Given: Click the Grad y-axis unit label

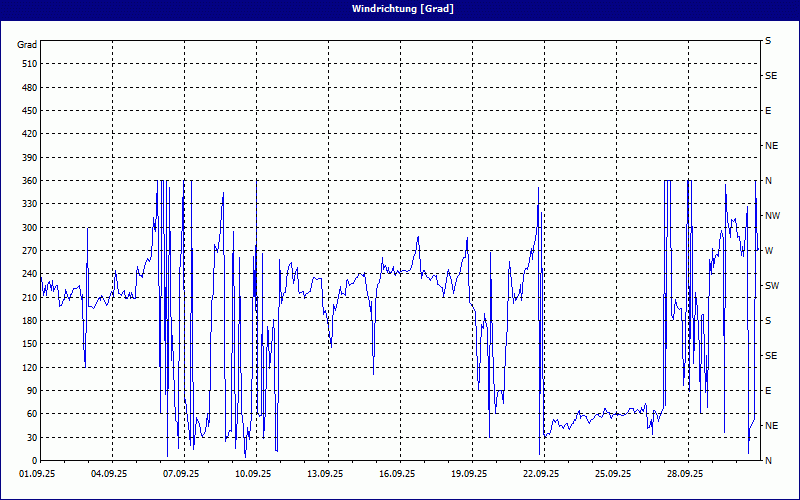Looking at the screenshot, I should 27,45.
